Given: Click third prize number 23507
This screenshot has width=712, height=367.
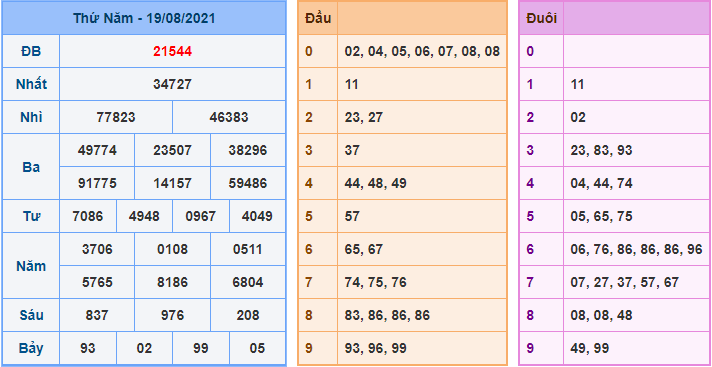Looking at the screenshot, I should (173, 150).
